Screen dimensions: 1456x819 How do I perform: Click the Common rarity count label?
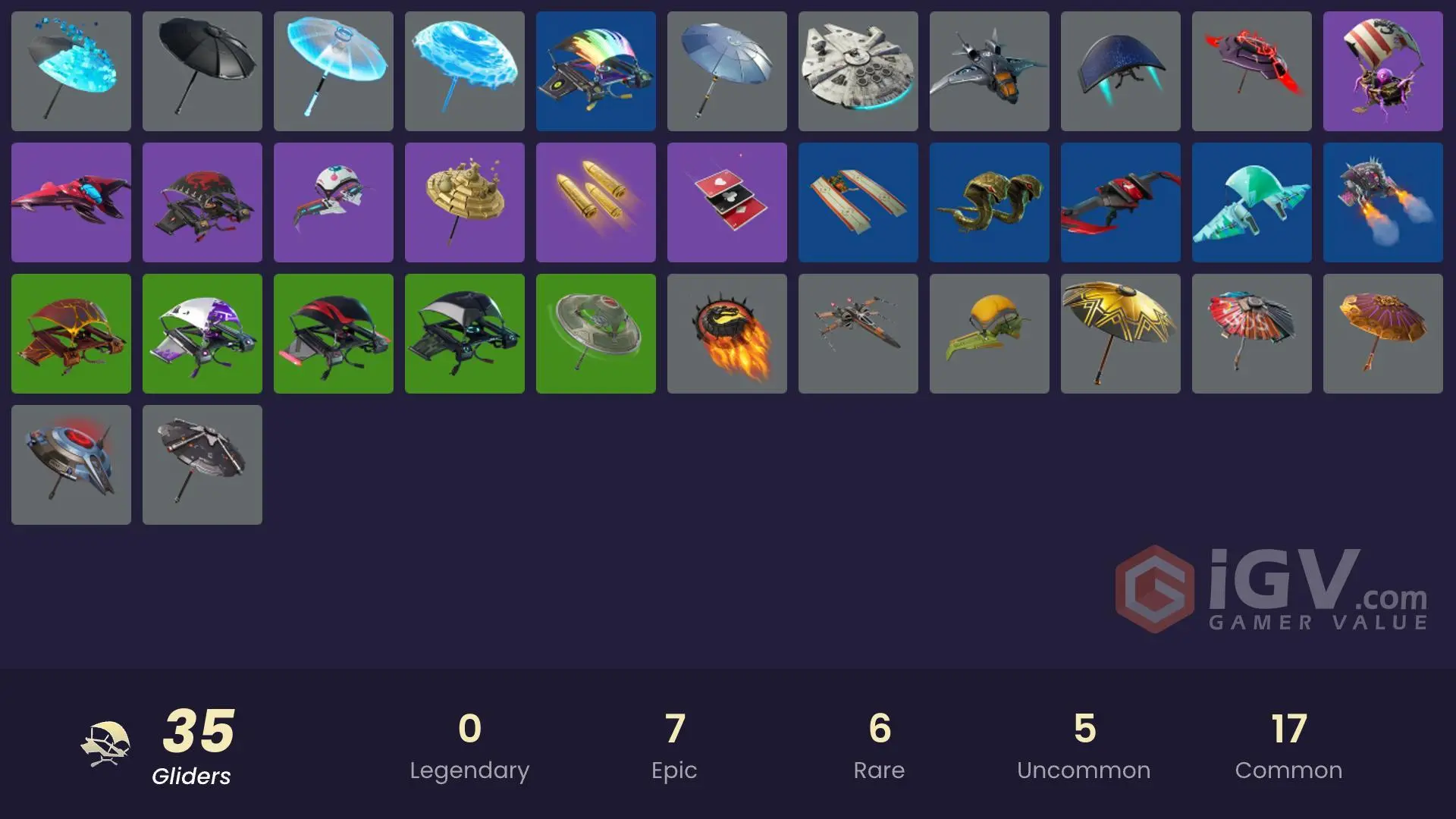tap(1288, 770)
